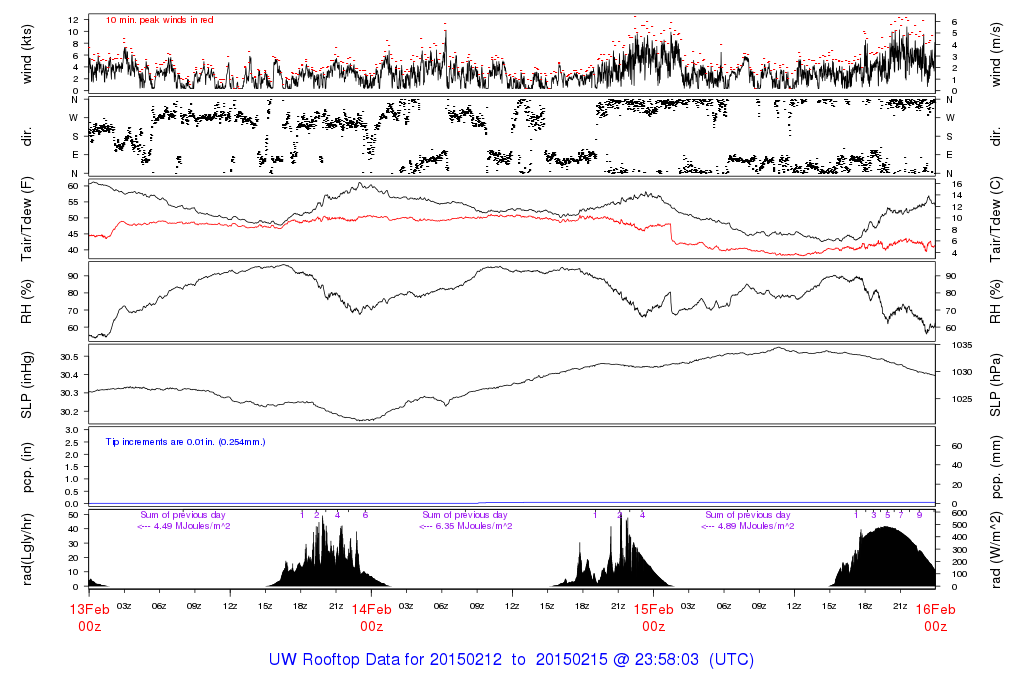Click the "rad (W/m^2)" axis label

pos(996,548)
